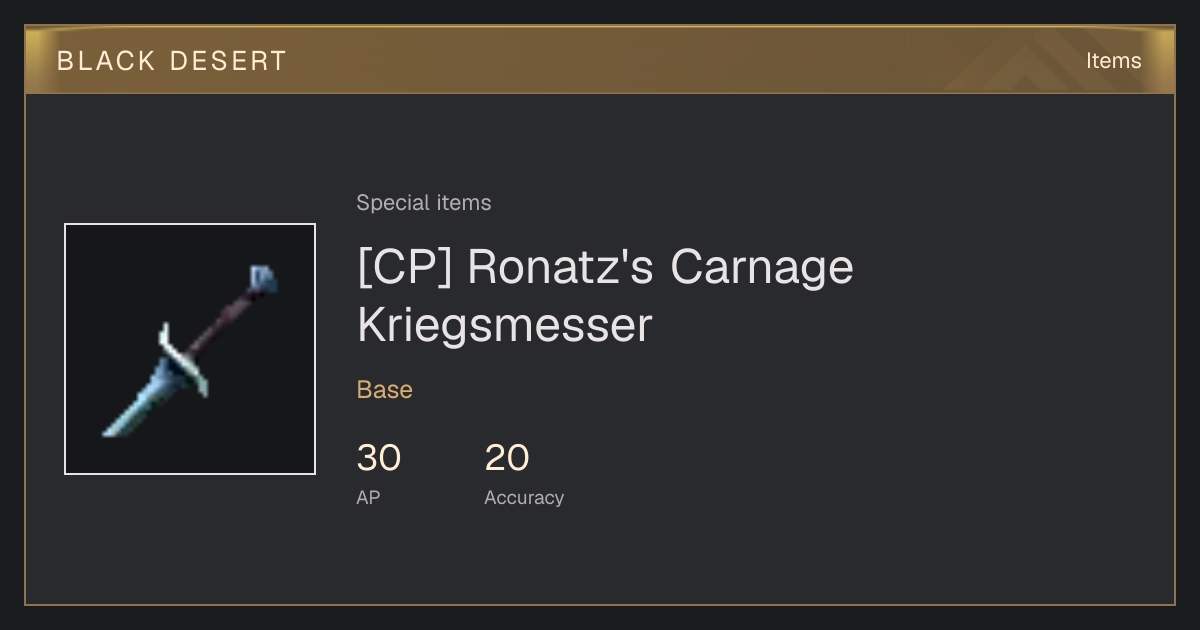This screenshot has height=630, width=1200.
Task: Select the Special items category label
Action: tap(424, 203)
